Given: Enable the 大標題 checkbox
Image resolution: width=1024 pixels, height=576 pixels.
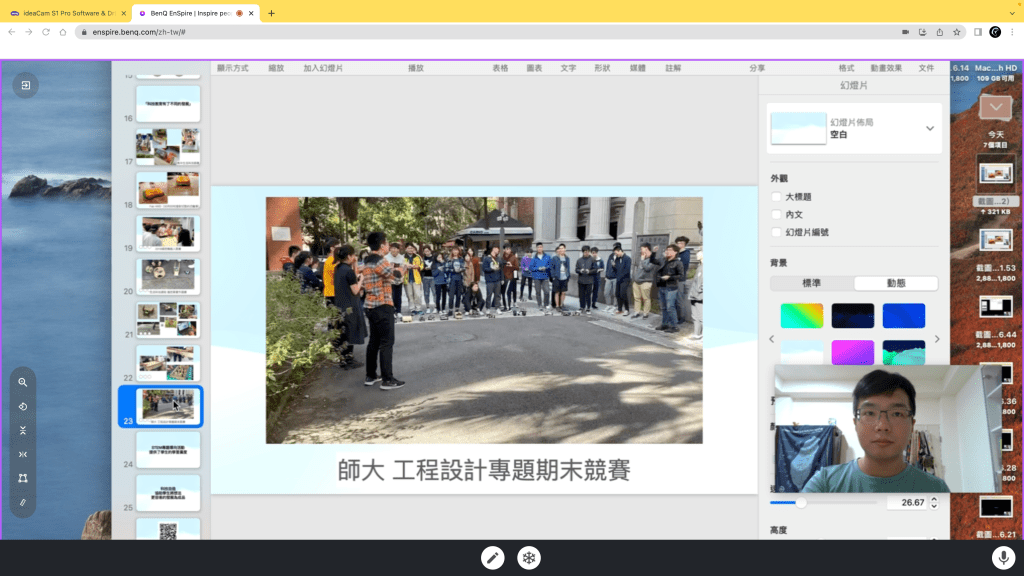Looking at the screenshot, I should pos(777,197).
